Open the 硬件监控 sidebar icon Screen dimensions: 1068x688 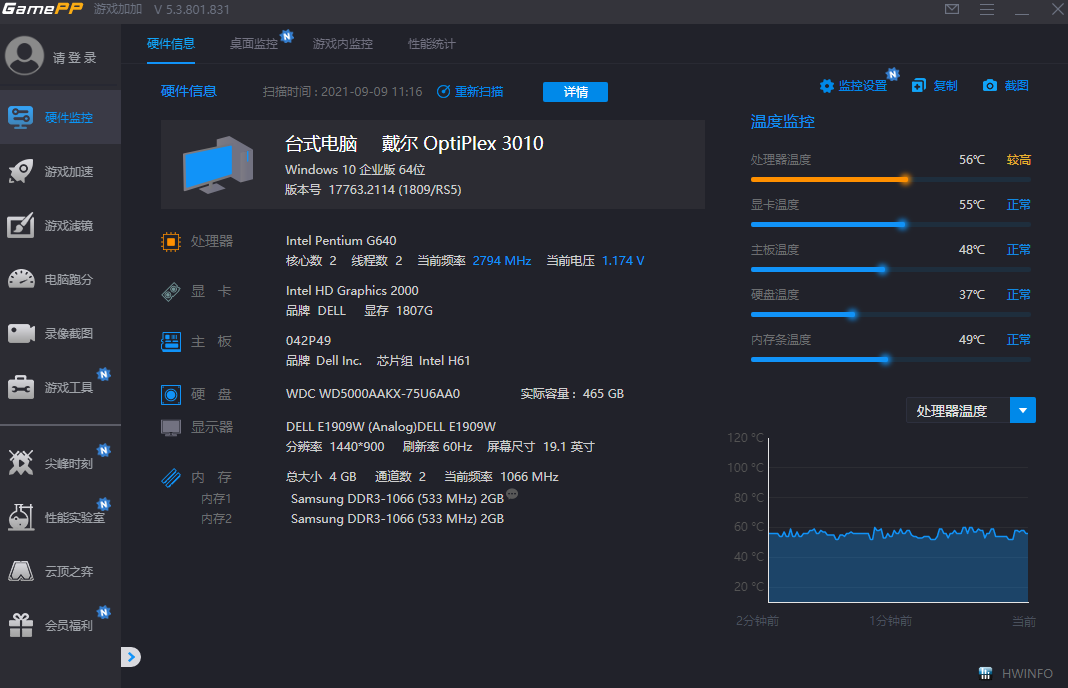(x=21, y=117)
